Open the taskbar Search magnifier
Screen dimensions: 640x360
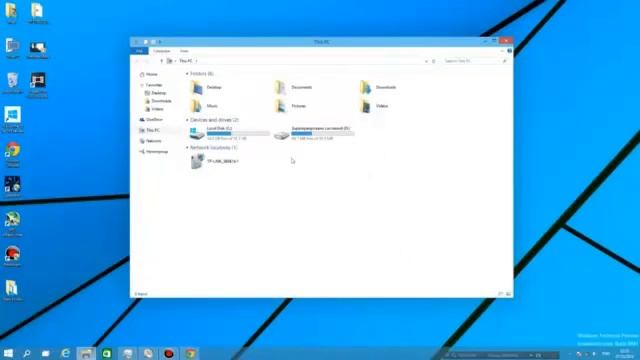(x=27, y=353)
